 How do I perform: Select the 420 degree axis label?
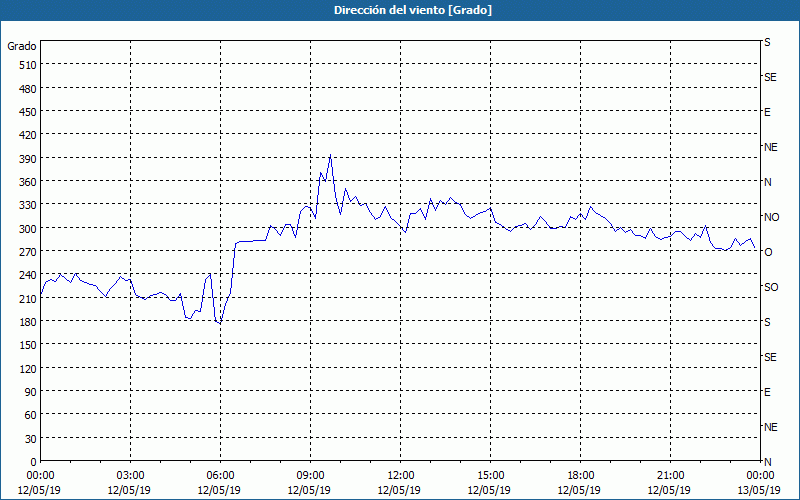coord(28,135)
